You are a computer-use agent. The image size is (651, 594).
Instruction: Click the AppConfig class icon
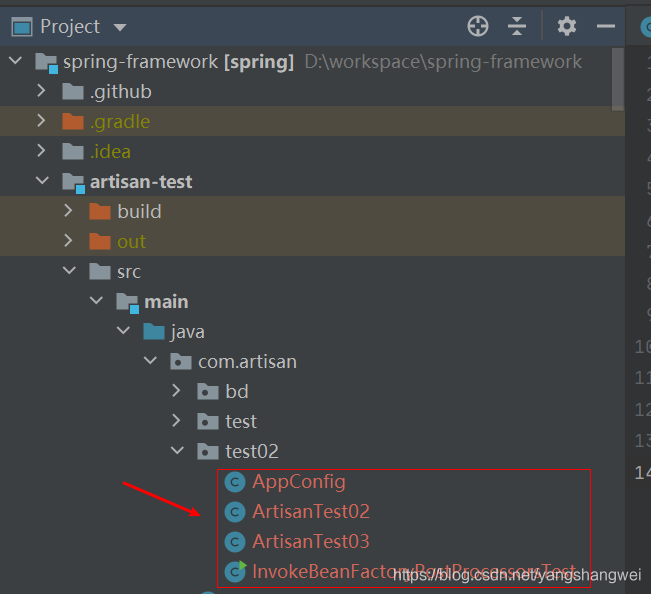pyautogui.click(x=235, y=482)
